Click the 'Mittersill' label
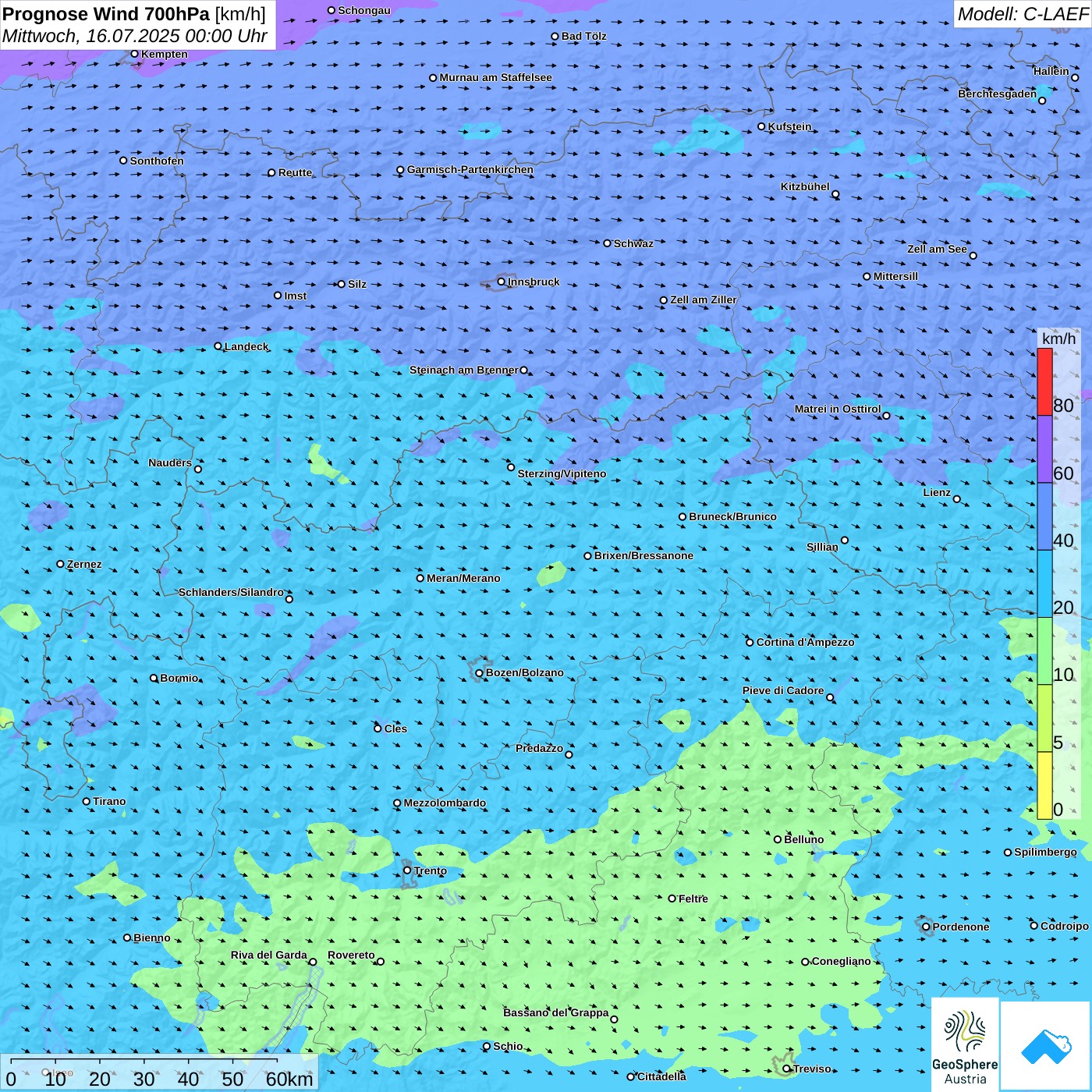The height and width of the screenshot is (1092, 1092). pos(896,276)
